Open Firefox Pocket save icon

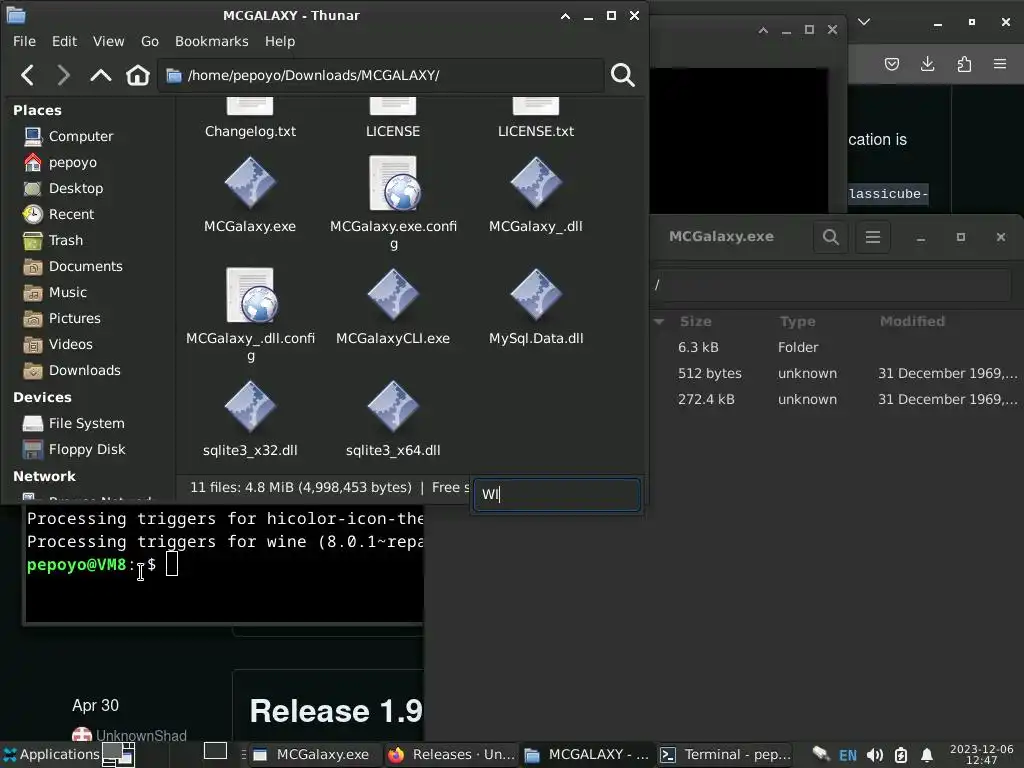(x=891, y=64)
